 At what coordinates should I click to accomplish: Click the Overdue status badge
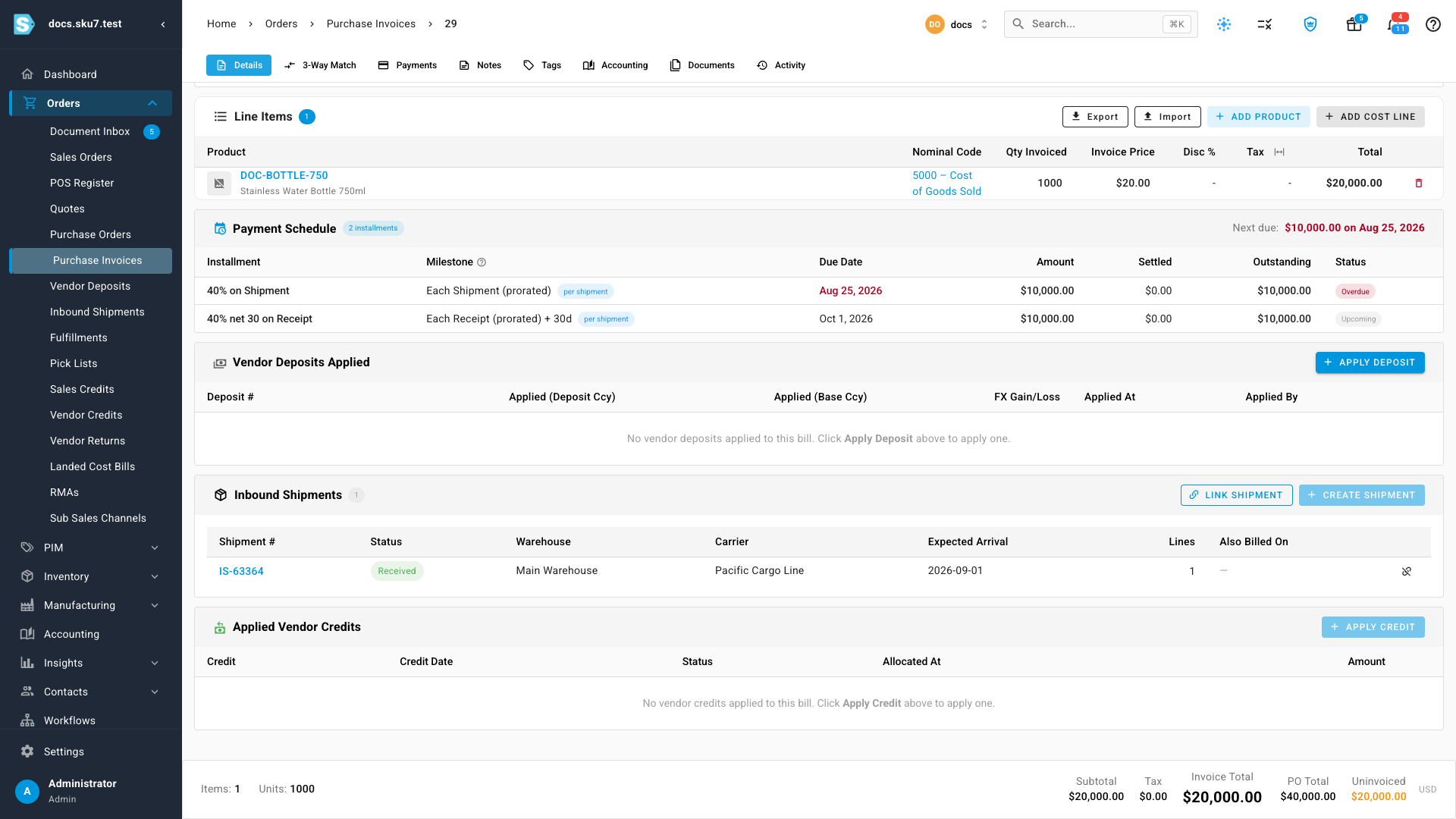click(1355, 291)
